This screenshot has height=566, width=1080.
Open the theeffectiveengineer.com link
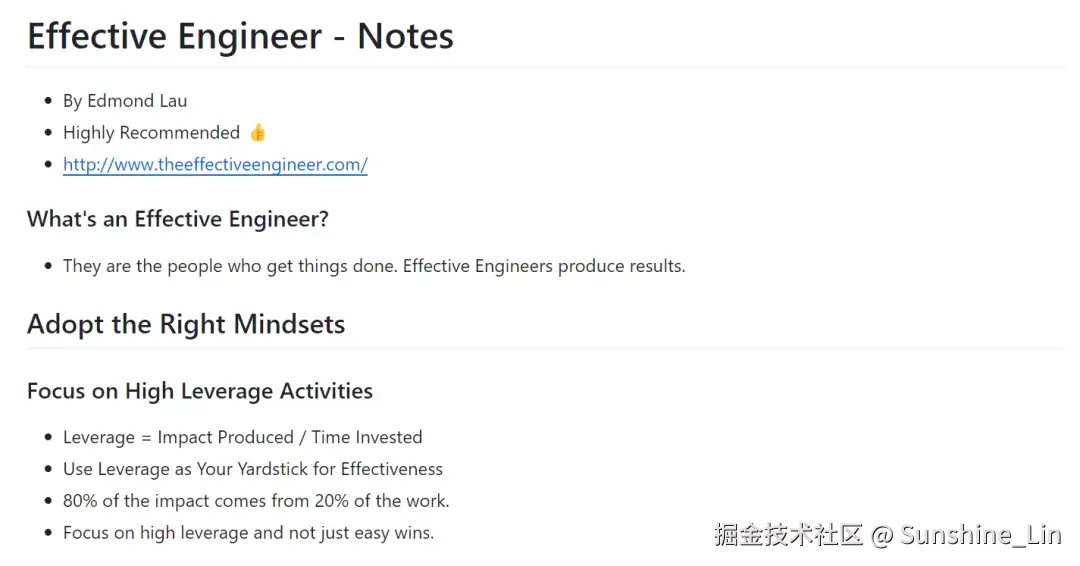coord(215,165)
